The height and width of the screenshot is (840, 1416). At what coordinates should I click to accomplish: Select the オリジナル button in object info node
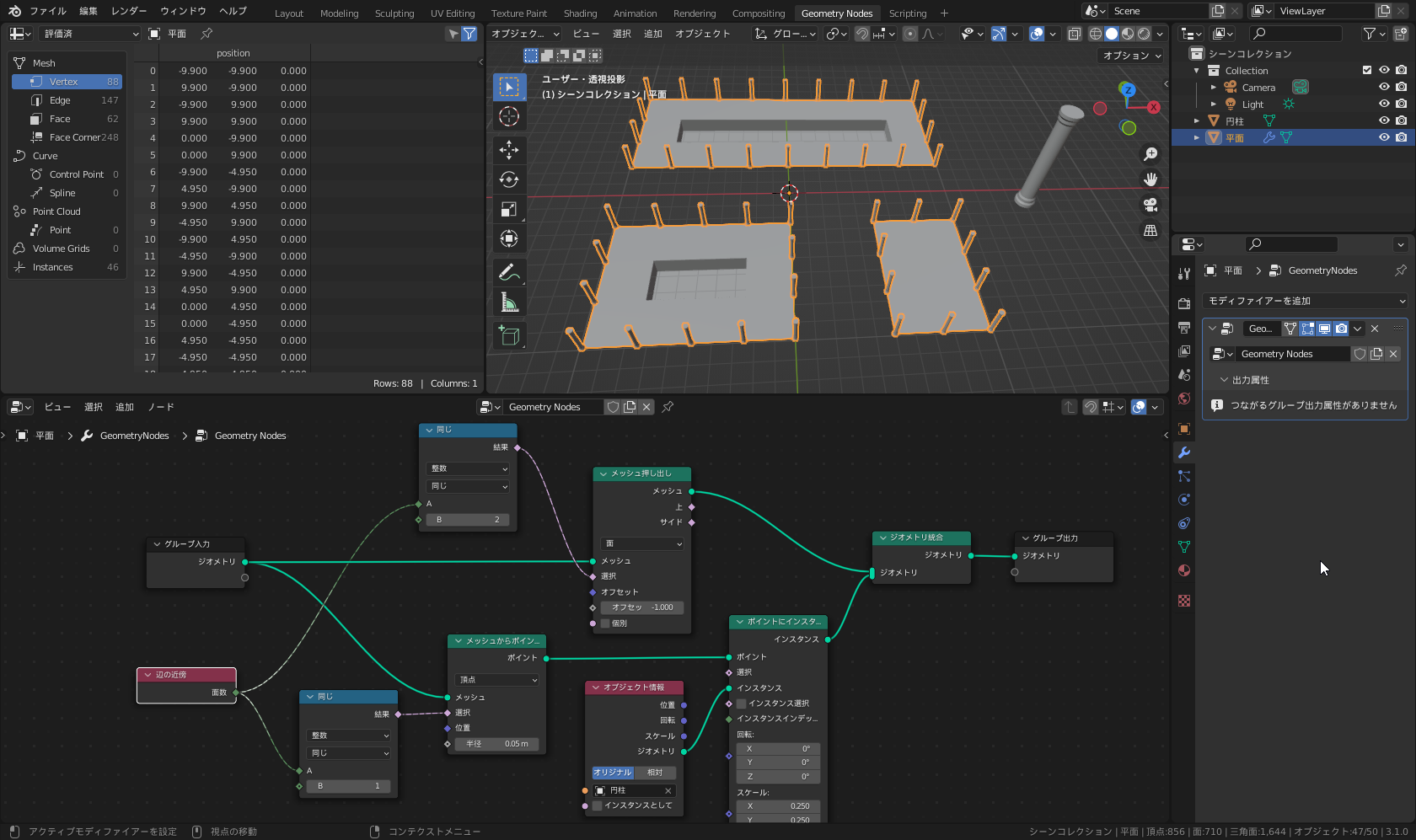[x=613, y=773]
